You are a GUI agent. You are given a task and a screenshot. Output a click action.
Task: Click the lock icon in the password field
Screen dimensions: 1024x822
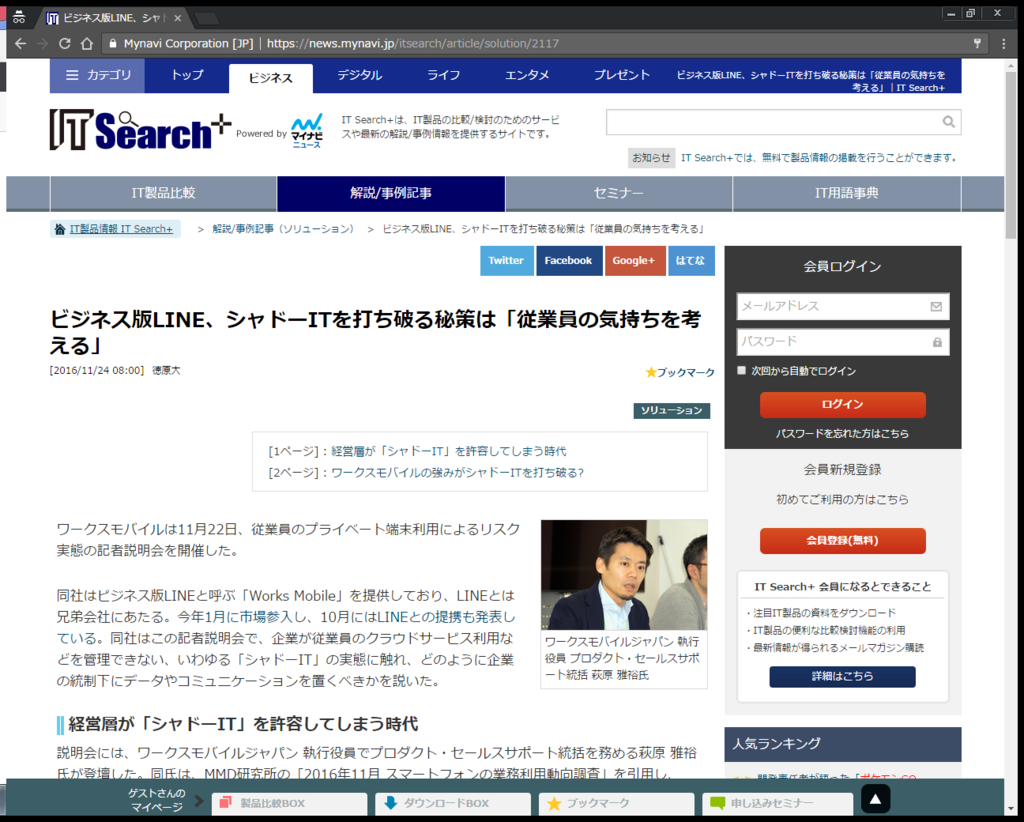pos(937,342)
